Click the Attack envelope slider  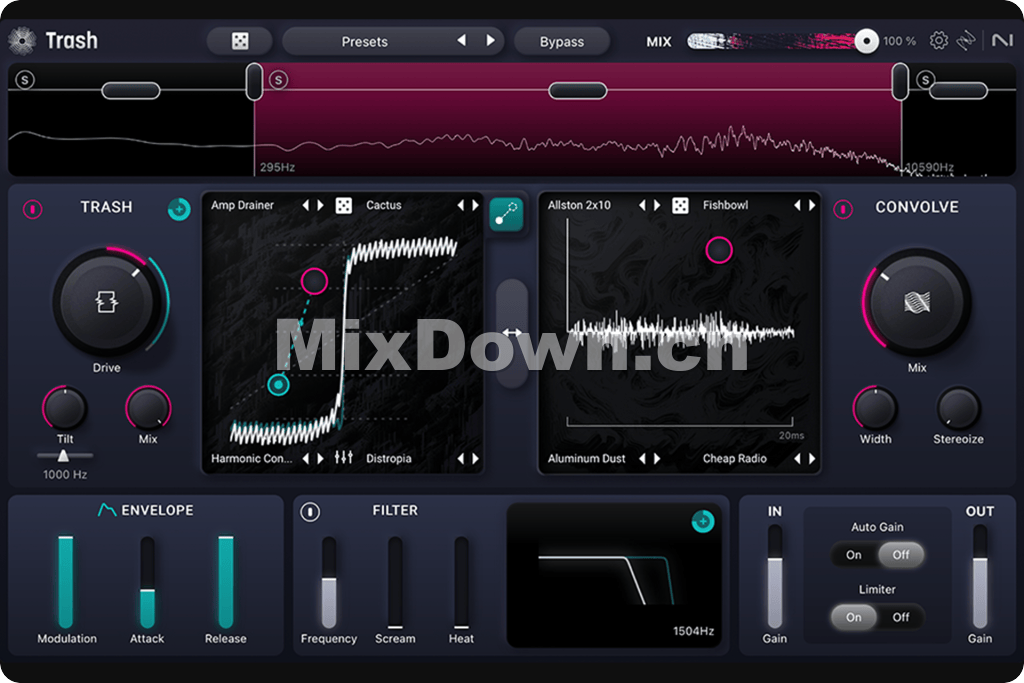[x=148, y=581]
